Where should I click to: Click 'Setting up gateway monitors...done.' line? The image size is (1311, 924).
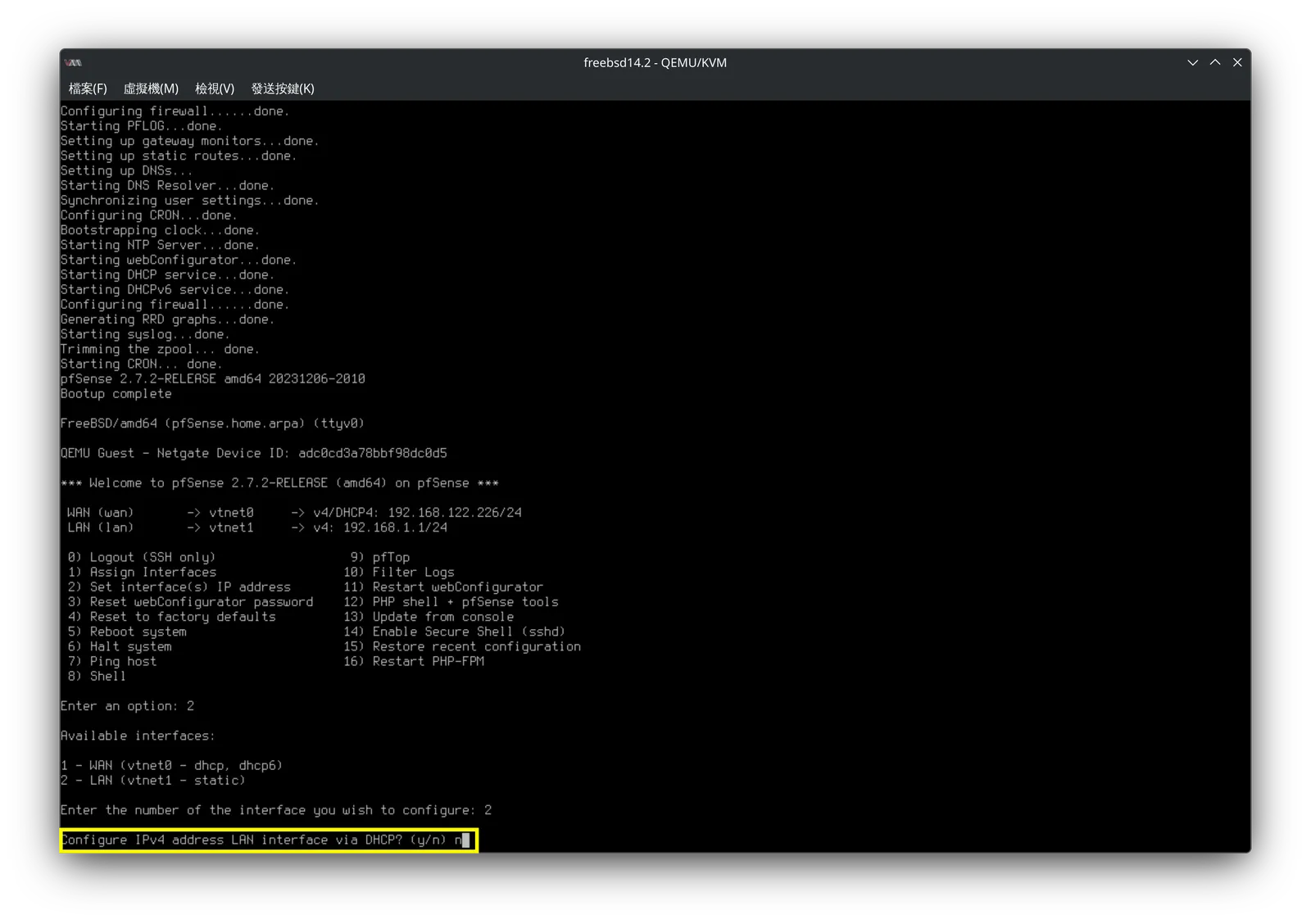pos(189,140)
